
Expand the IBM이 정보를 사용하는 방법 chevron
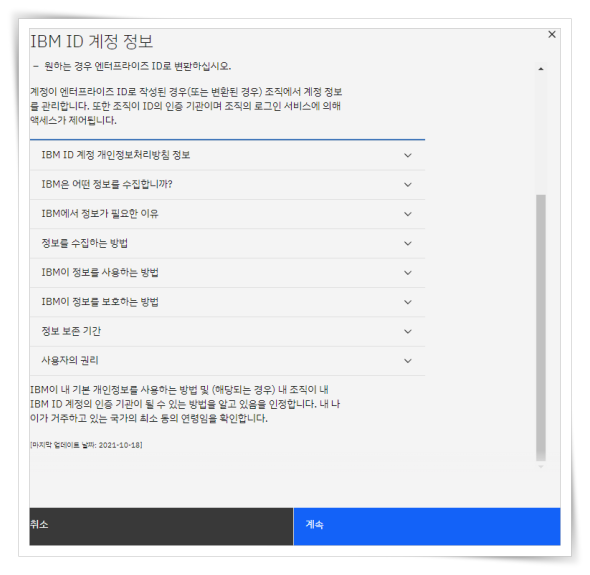[x=408, y=273]
